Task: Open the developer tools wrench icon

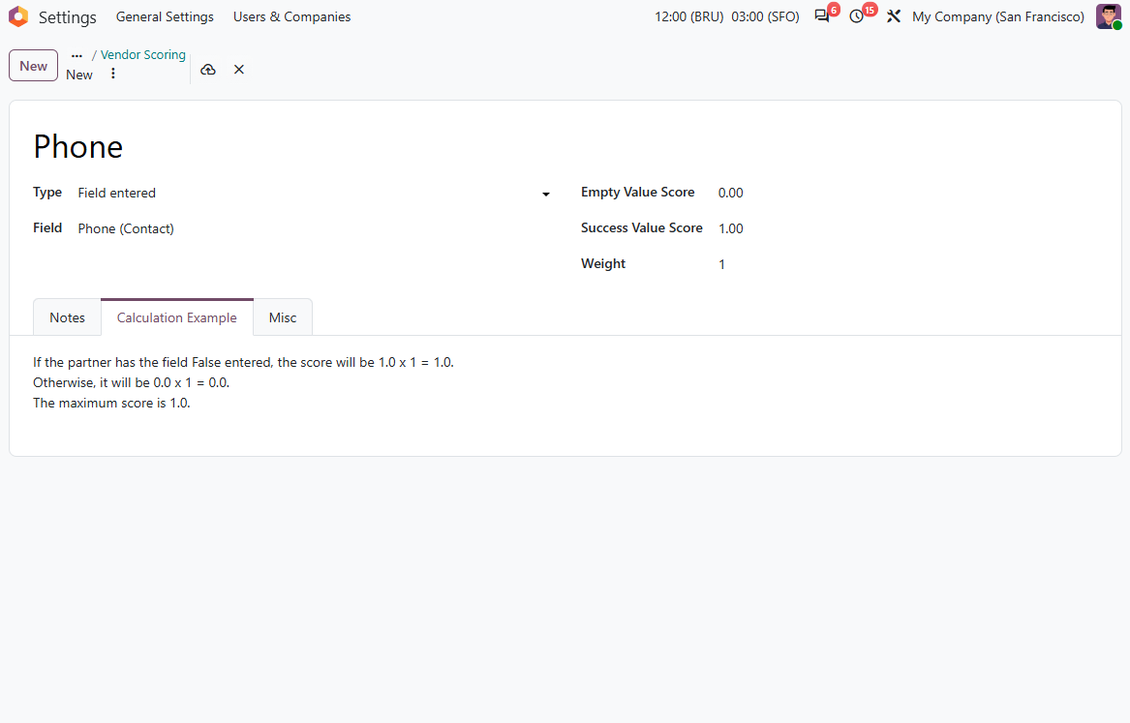Action: [894, 16]
